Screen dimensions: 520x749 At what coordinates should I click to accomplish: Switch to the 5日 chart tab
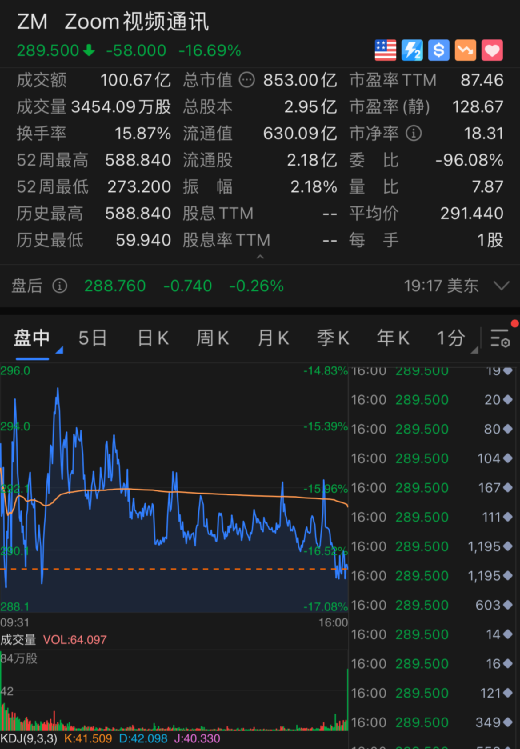93,338
